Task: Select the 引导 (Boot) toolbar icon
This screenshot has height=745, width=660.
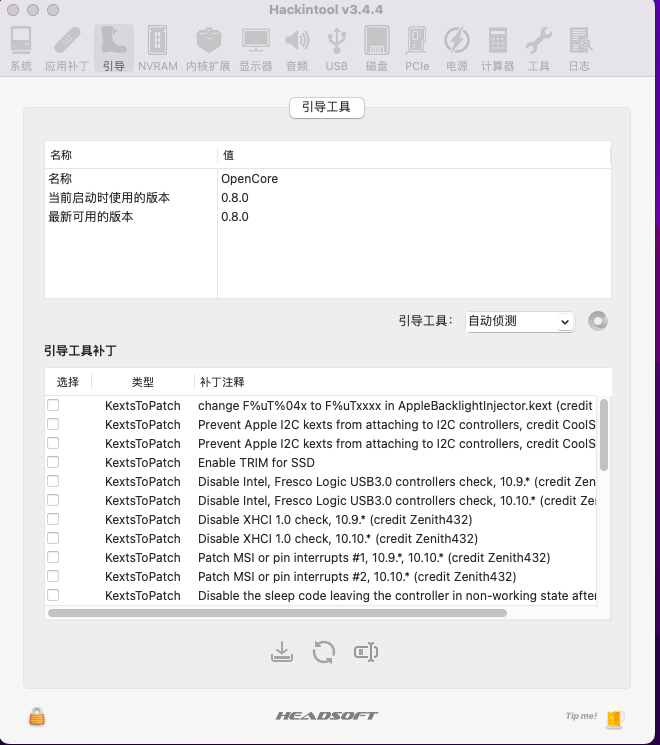Action: 114,49
